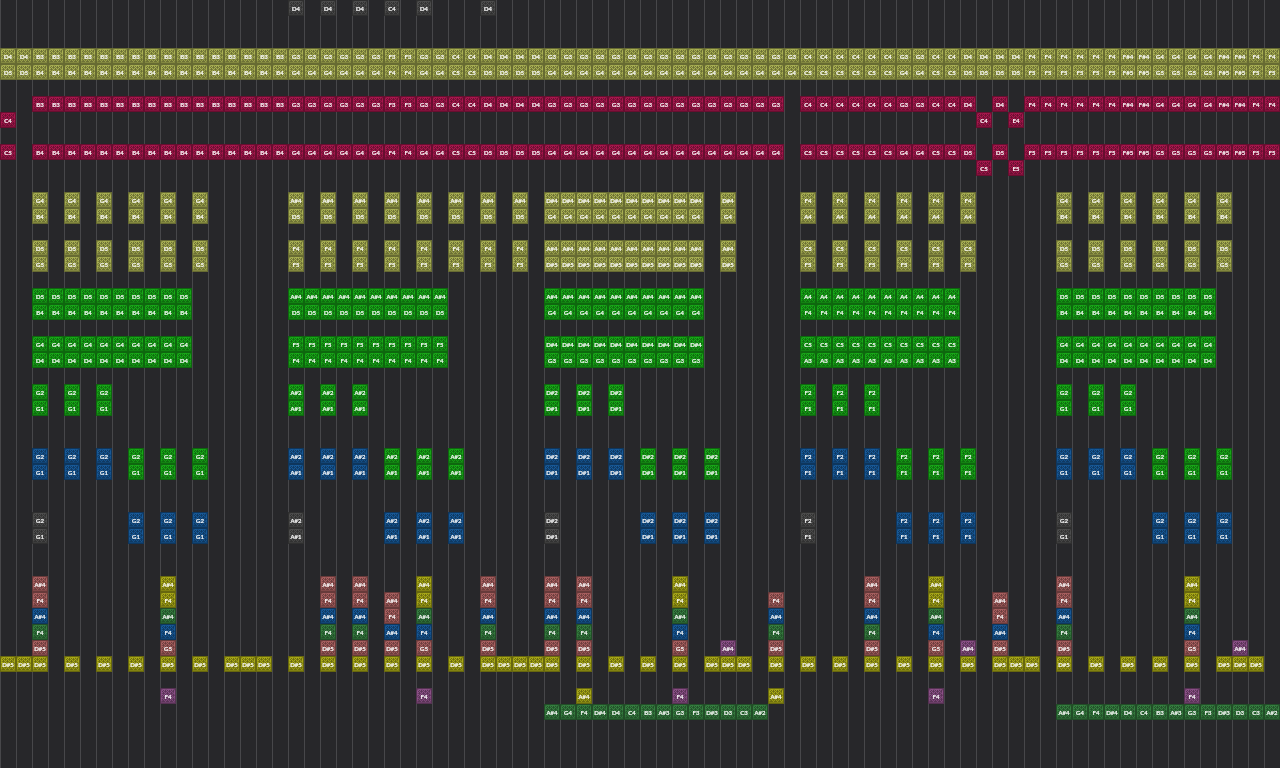This screenshot has width=1280, height=768.
Task: Click the gray G2 note above the gray G1
Action: (x=40, y=520)
